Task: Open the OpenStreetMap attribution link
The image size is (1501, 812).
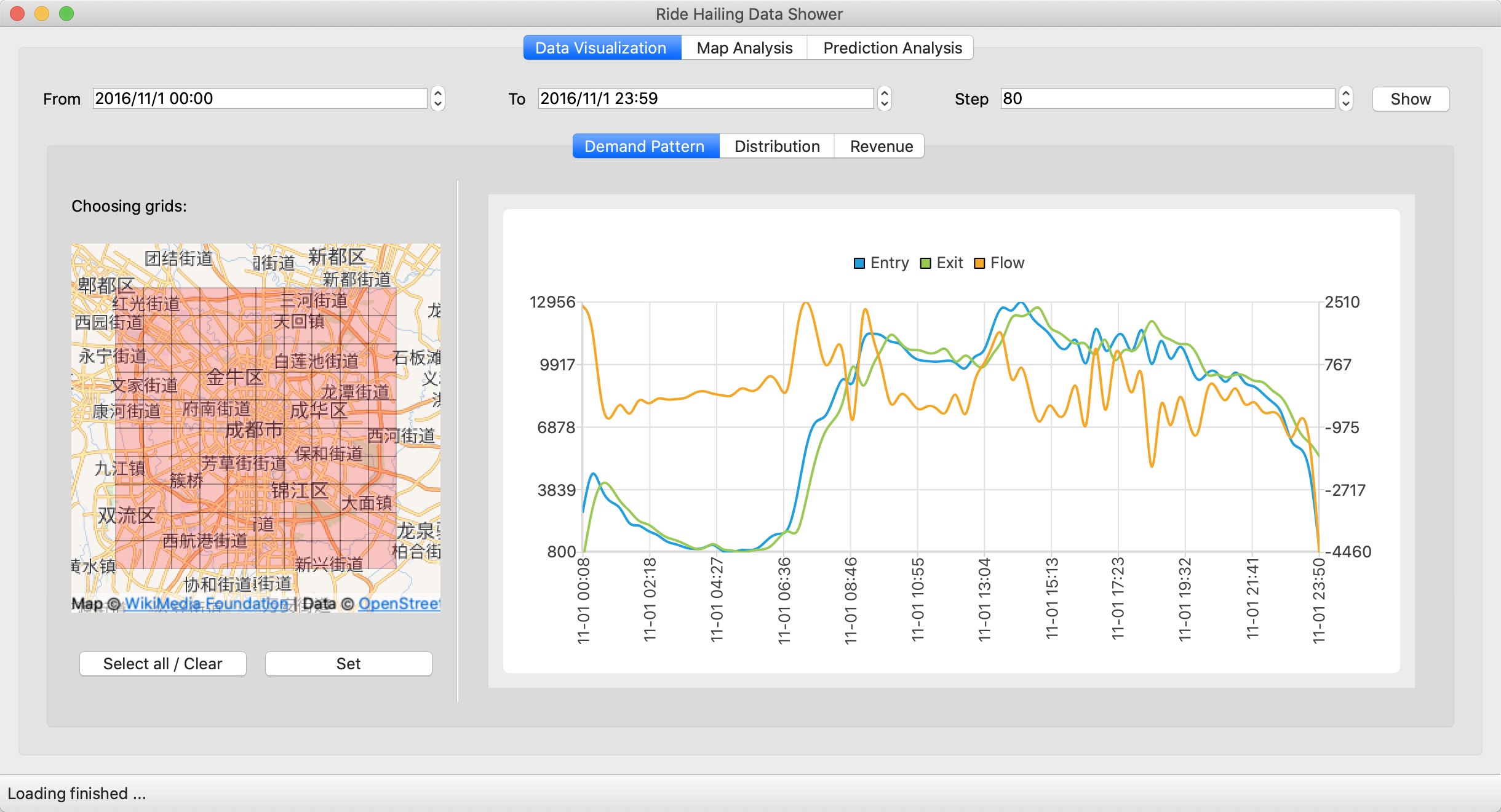Action: [399, 603]
